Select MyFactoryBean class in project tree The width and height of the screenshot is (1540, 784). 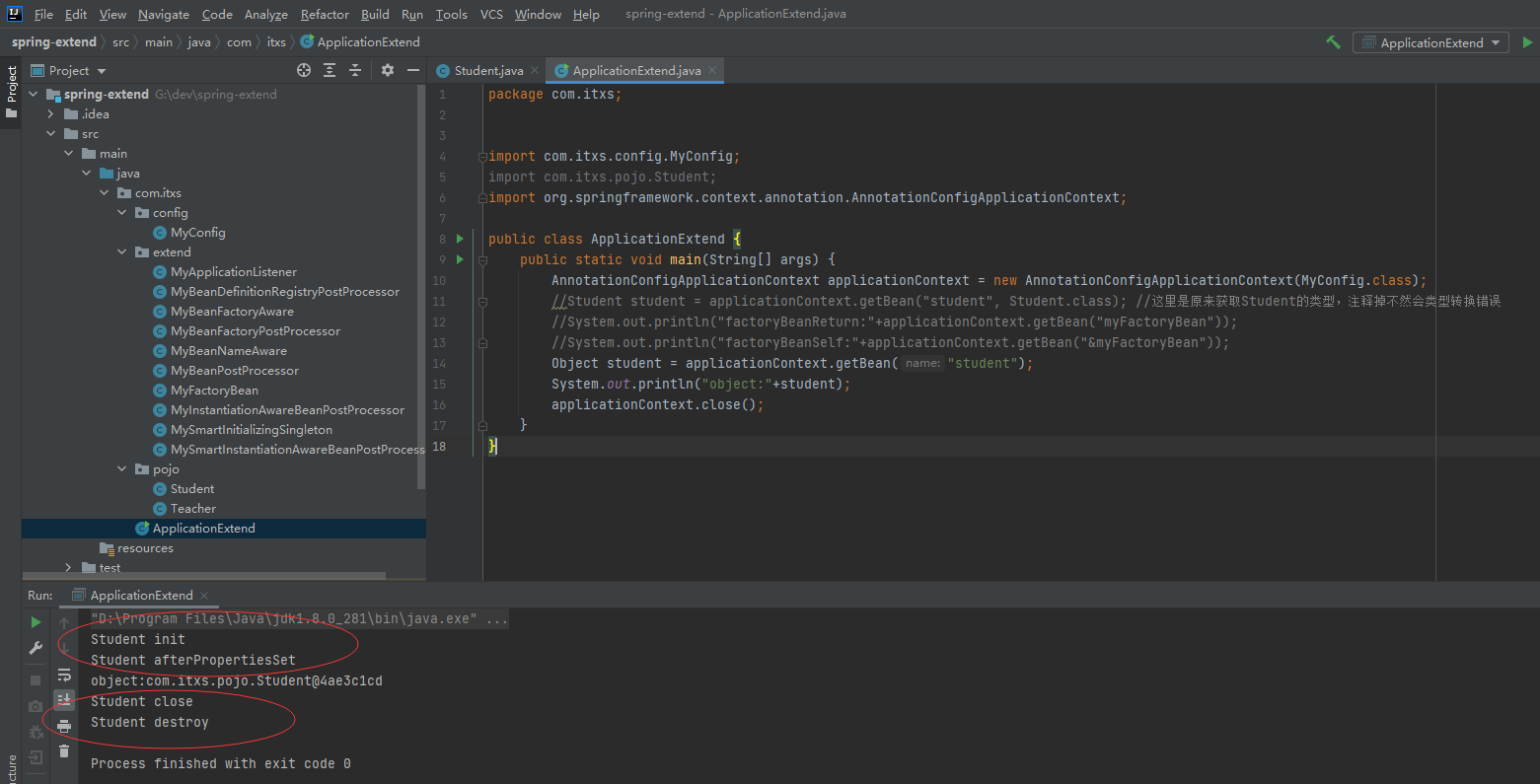214,391
